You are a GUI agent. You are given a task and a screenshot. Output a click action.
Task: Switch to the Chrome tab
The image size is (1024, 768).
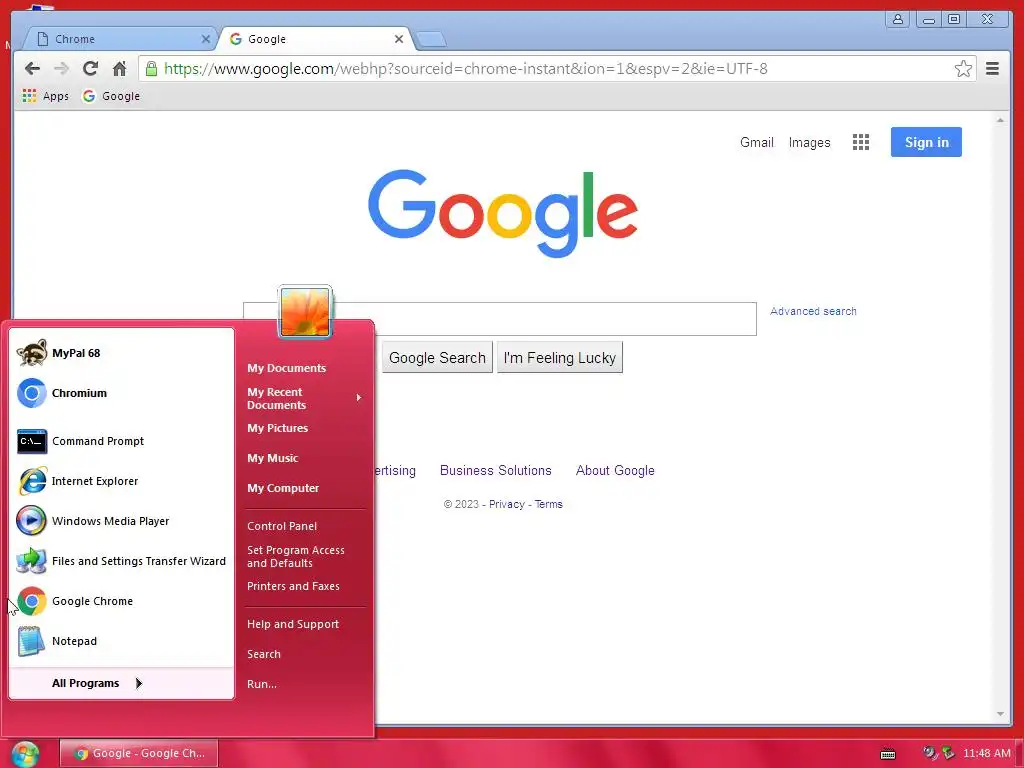coord(118,39)
